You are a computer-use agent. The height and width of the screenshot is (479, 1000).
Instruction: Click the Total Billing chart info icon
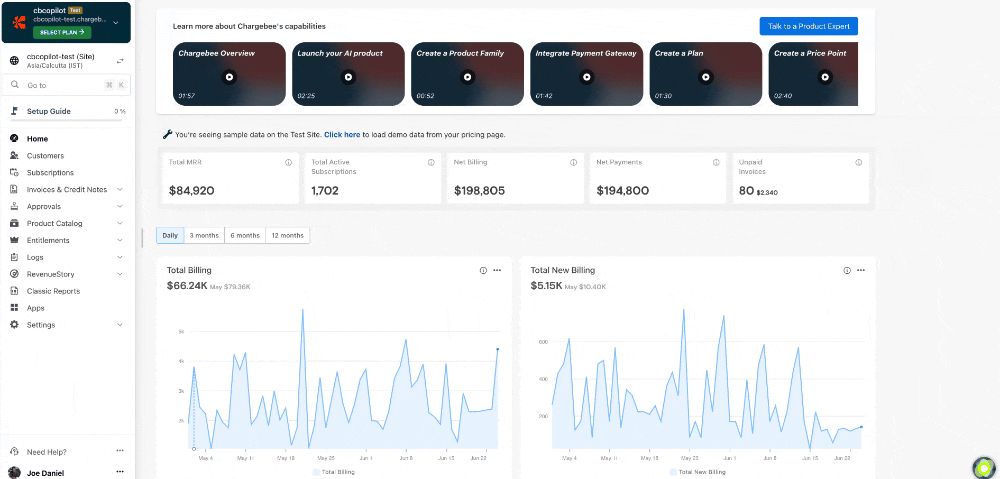(483, 270)
